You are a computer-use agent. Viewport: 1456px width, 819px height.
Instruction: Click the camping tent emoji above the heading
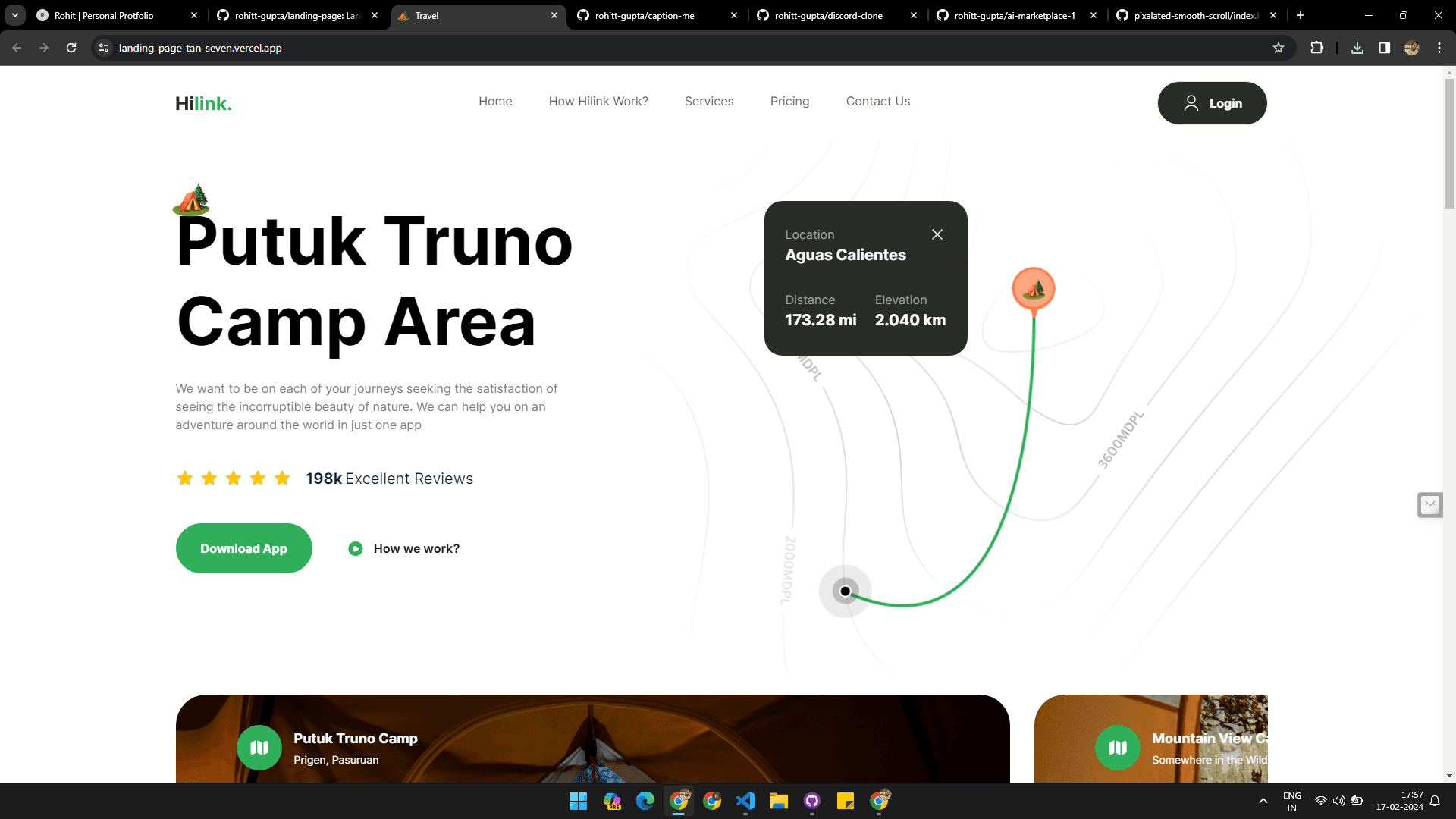click(x=192, y=198)
